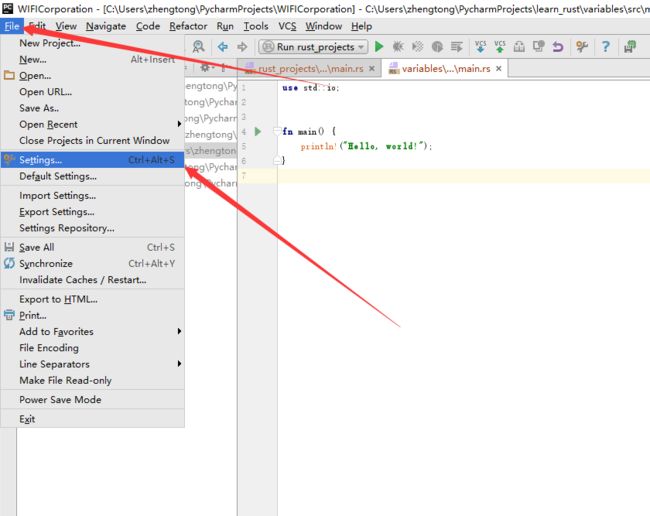Viewport: 650px width, 516px height.
Task: Collapse the main function fold marker
Action: coord(277,131)
